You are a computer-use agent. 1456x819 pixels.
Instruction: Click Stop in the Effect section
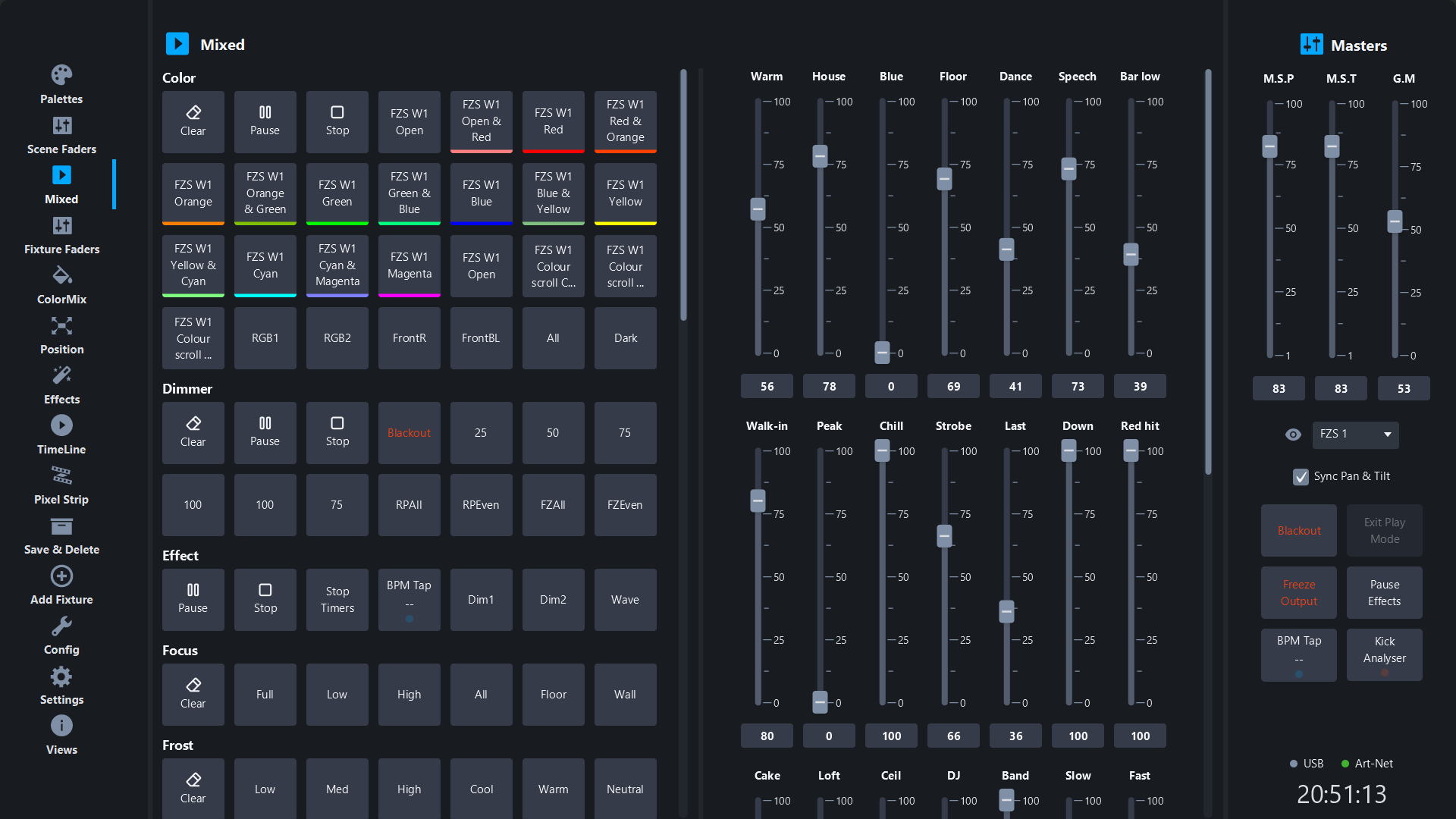[x=265, y=600]
